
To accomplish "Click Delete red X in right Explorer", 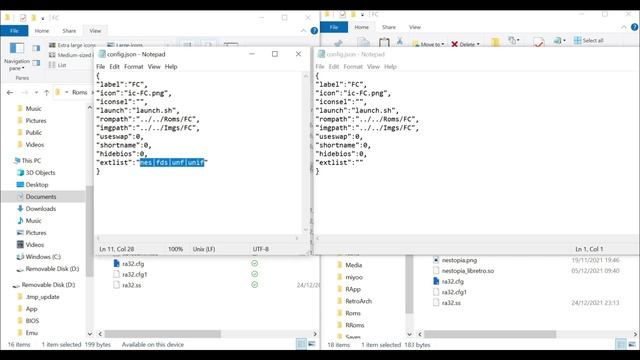I will [x=454, y=44].
